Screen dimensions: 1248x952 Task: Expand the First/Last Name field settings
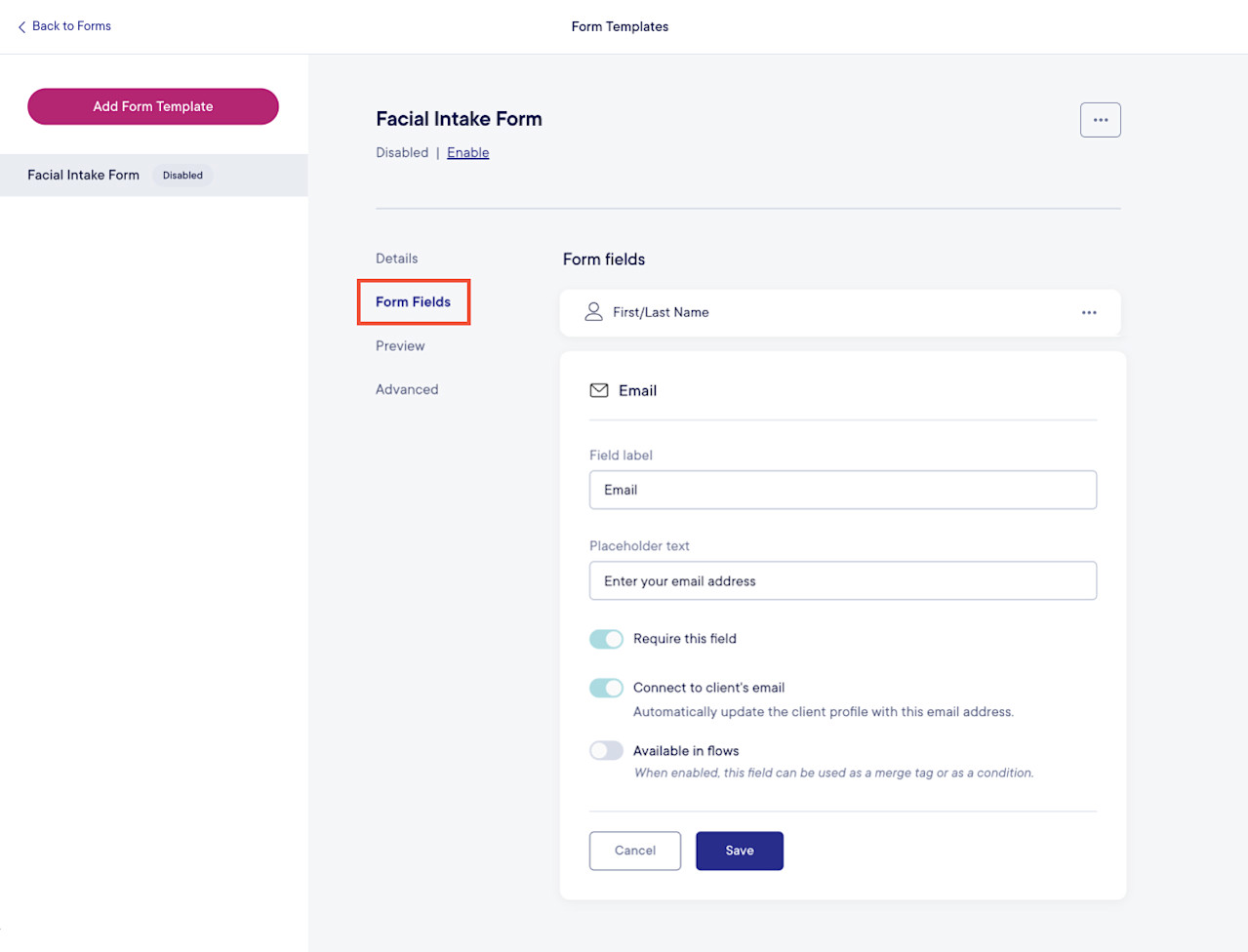click(839, 312)
